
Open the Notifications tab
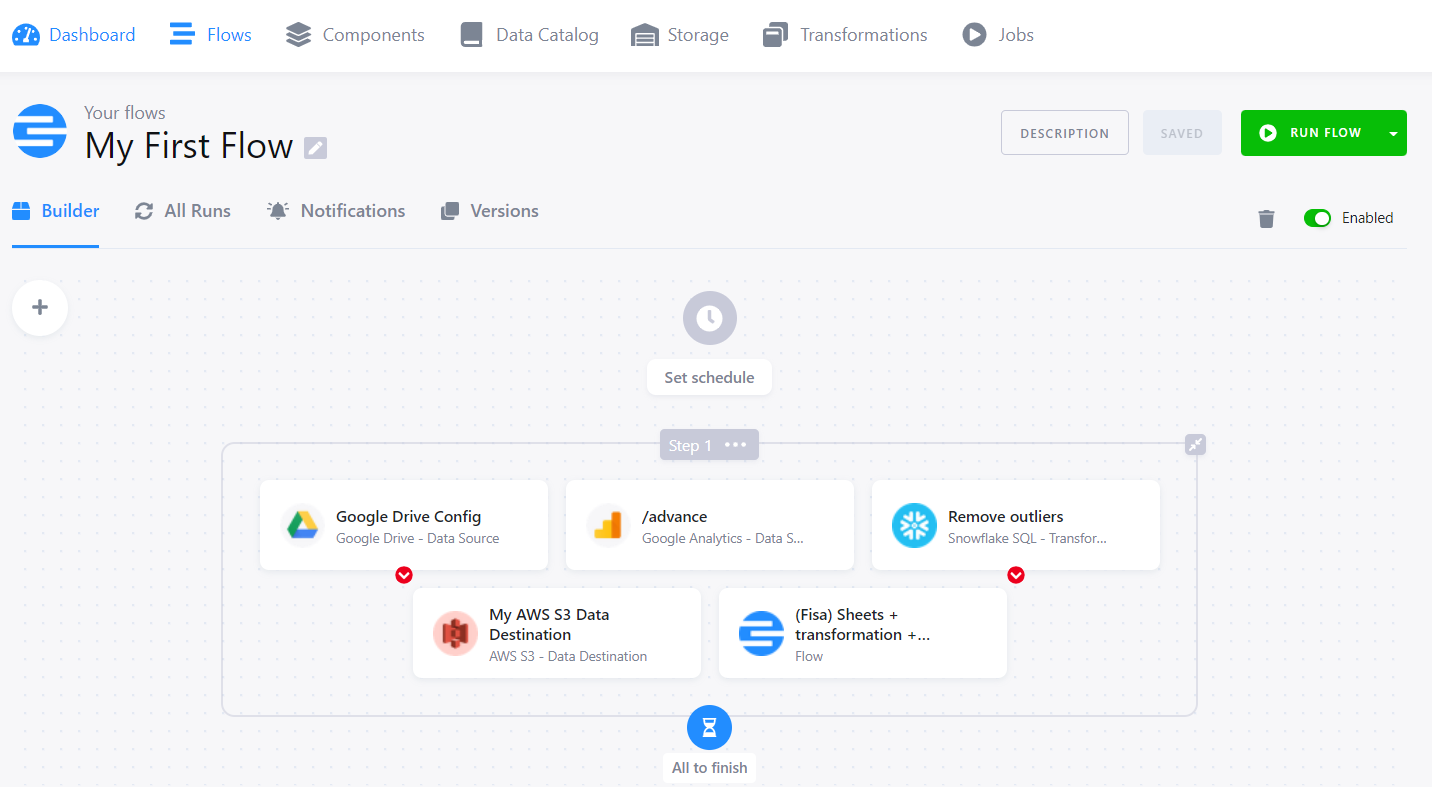[x=336, y=211]
